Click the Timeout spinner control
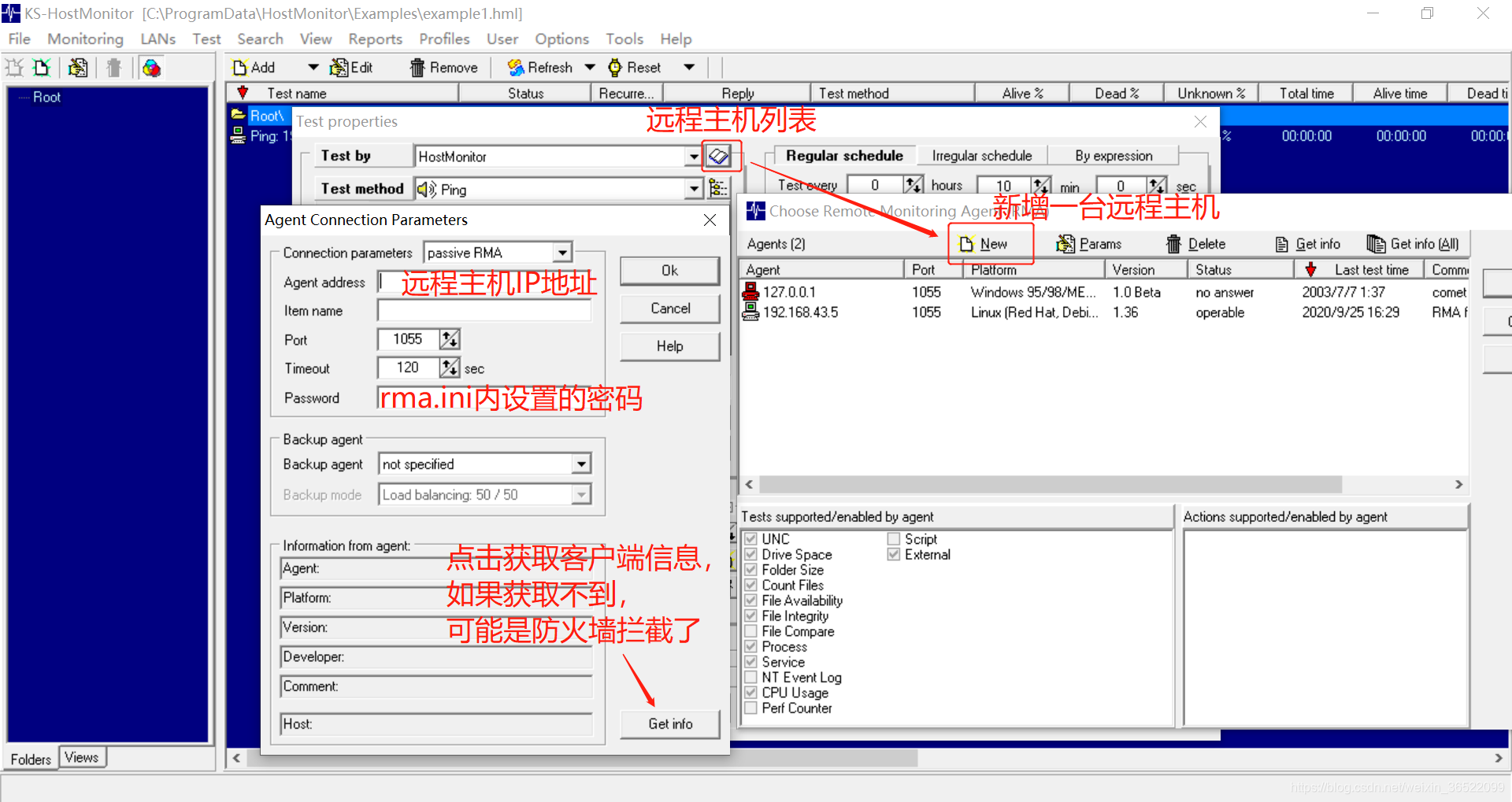The image size is (1512, 802). 450,368
